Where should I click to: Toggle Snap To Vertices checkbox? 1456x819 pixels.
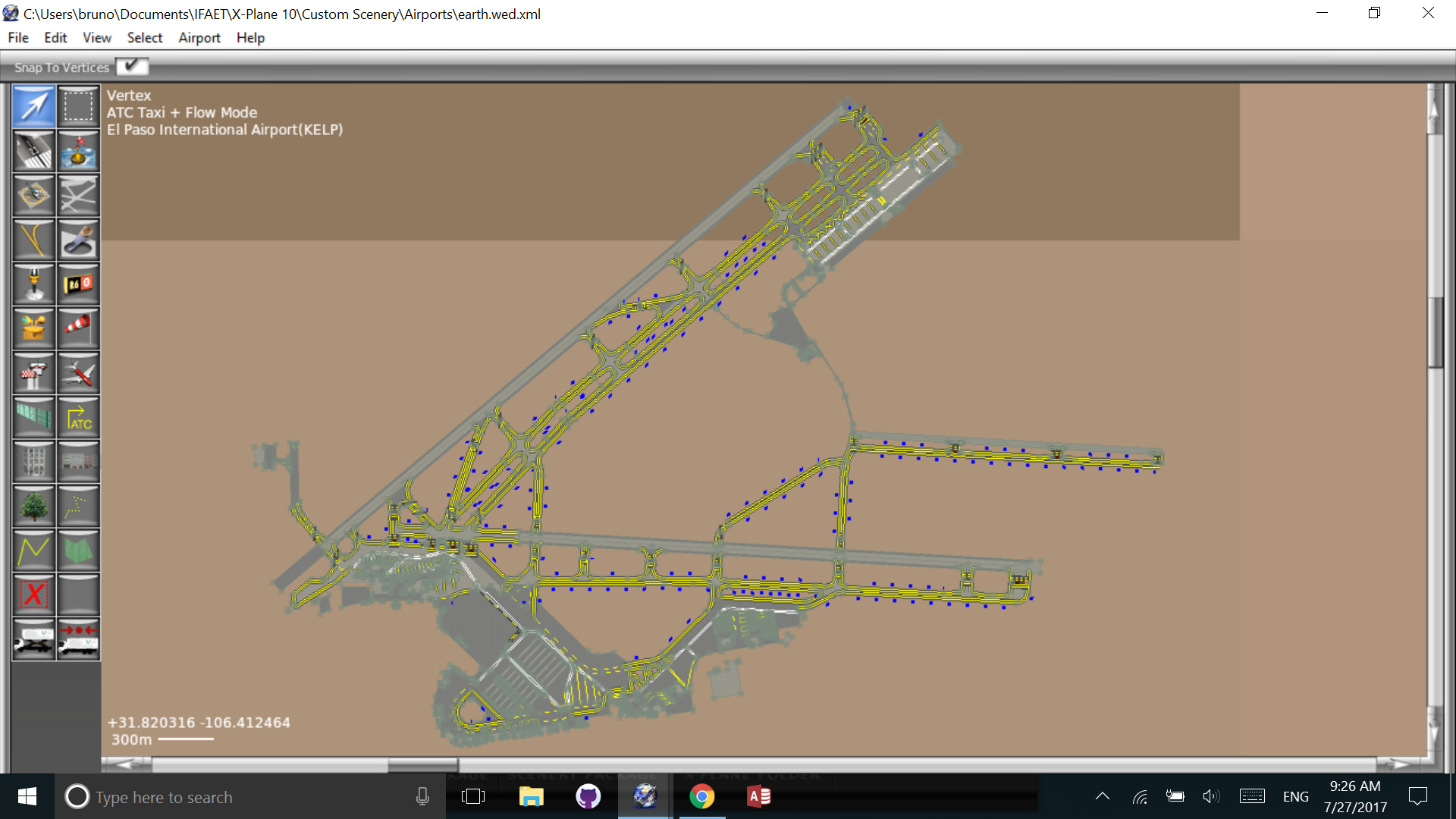pos(132,67)
